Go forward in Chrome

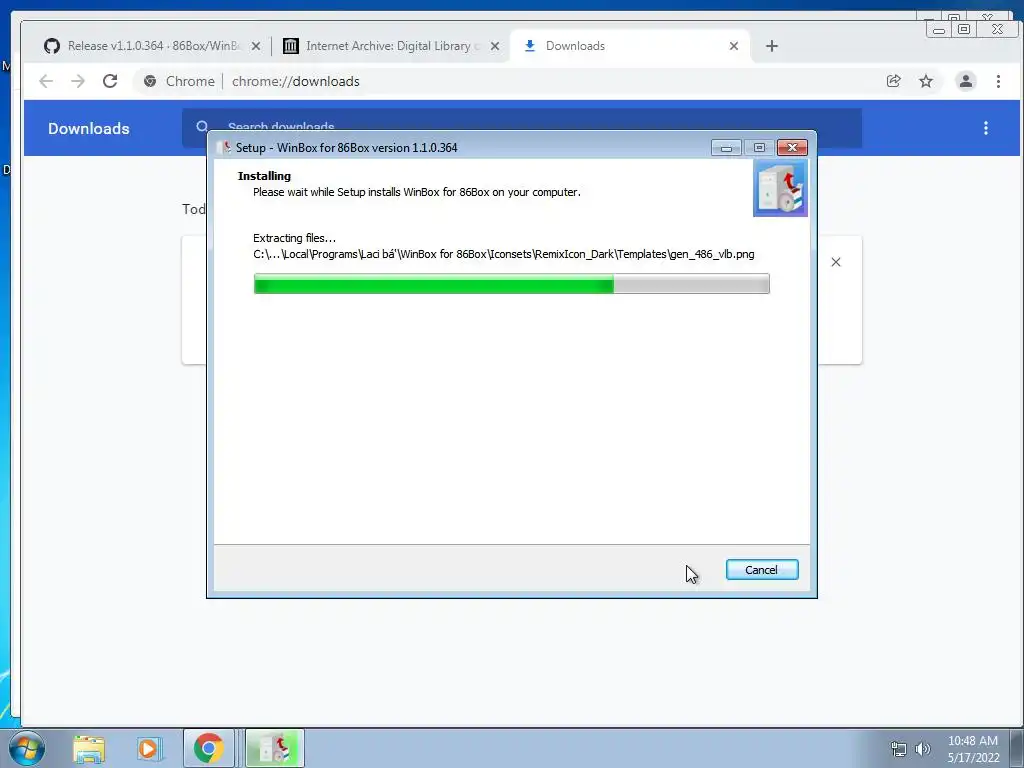78,81
